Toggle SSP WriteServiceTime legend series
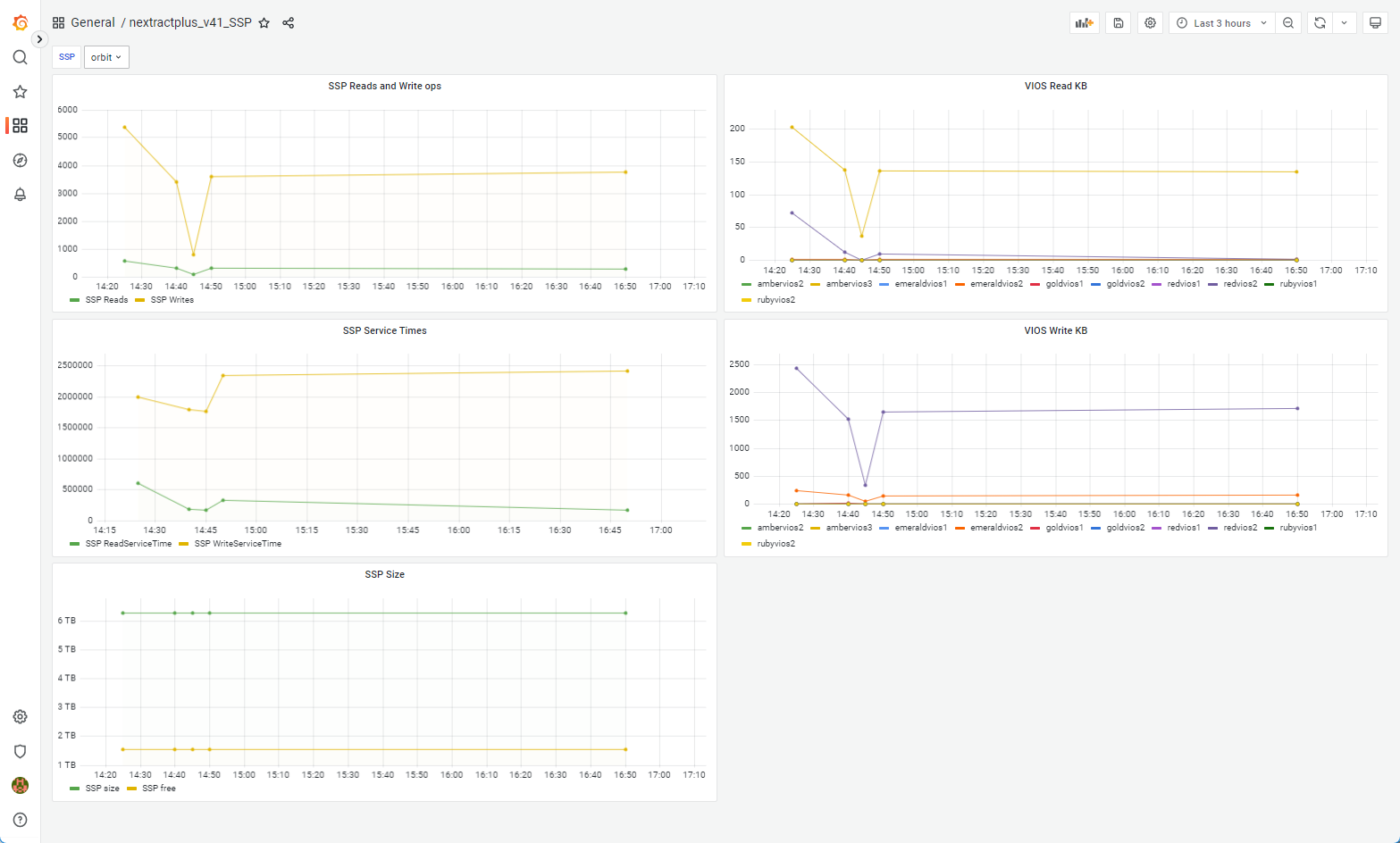This screenshot has height=843, width=1400. [238, 544]
